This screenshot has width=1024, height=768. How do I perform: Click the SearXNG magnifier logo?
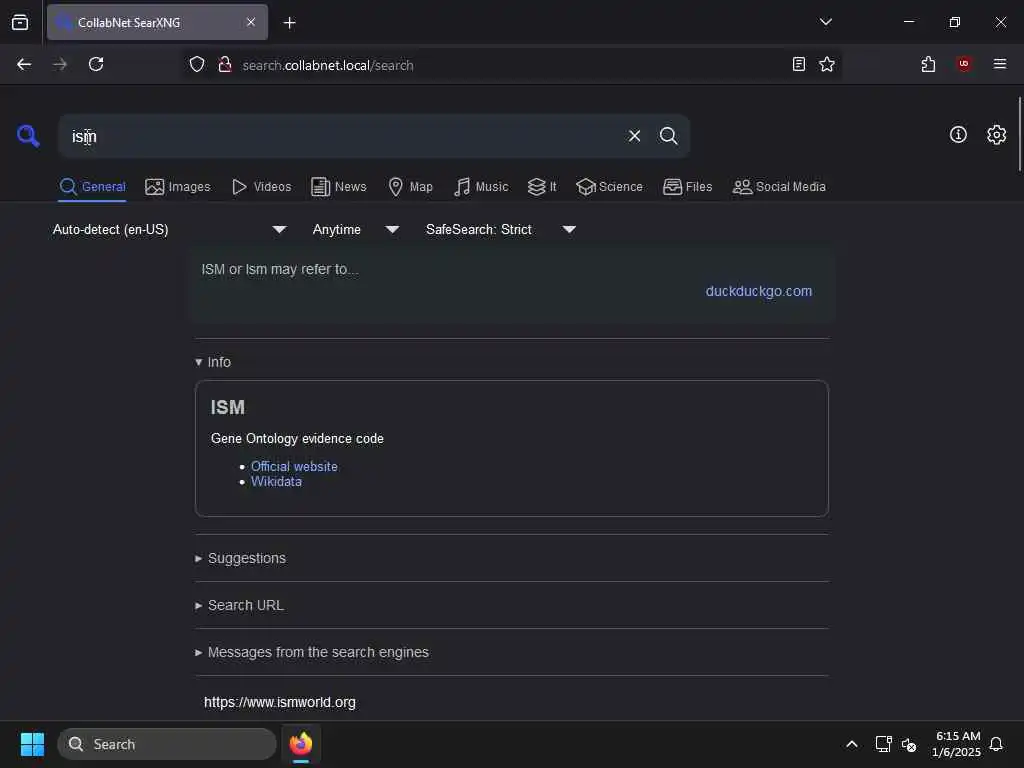pyautogui.click(x=28, y=136)
